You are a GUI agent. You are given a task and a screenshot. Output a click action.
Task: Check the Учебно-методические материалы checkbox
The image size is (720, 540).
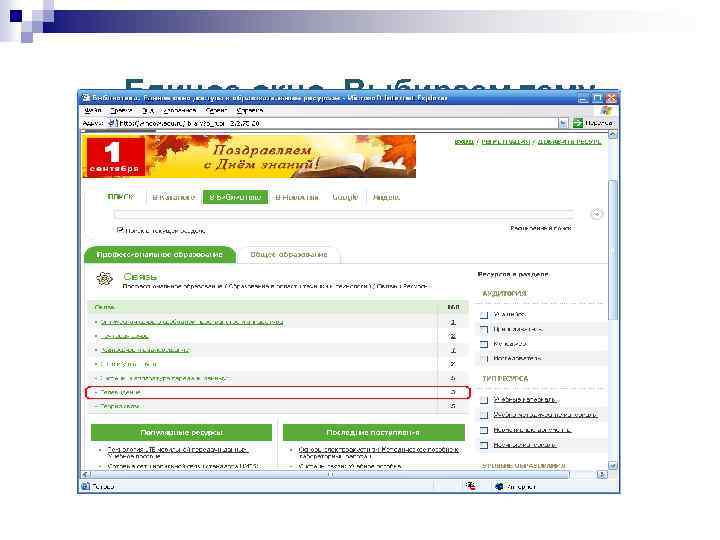pos(484,415)
